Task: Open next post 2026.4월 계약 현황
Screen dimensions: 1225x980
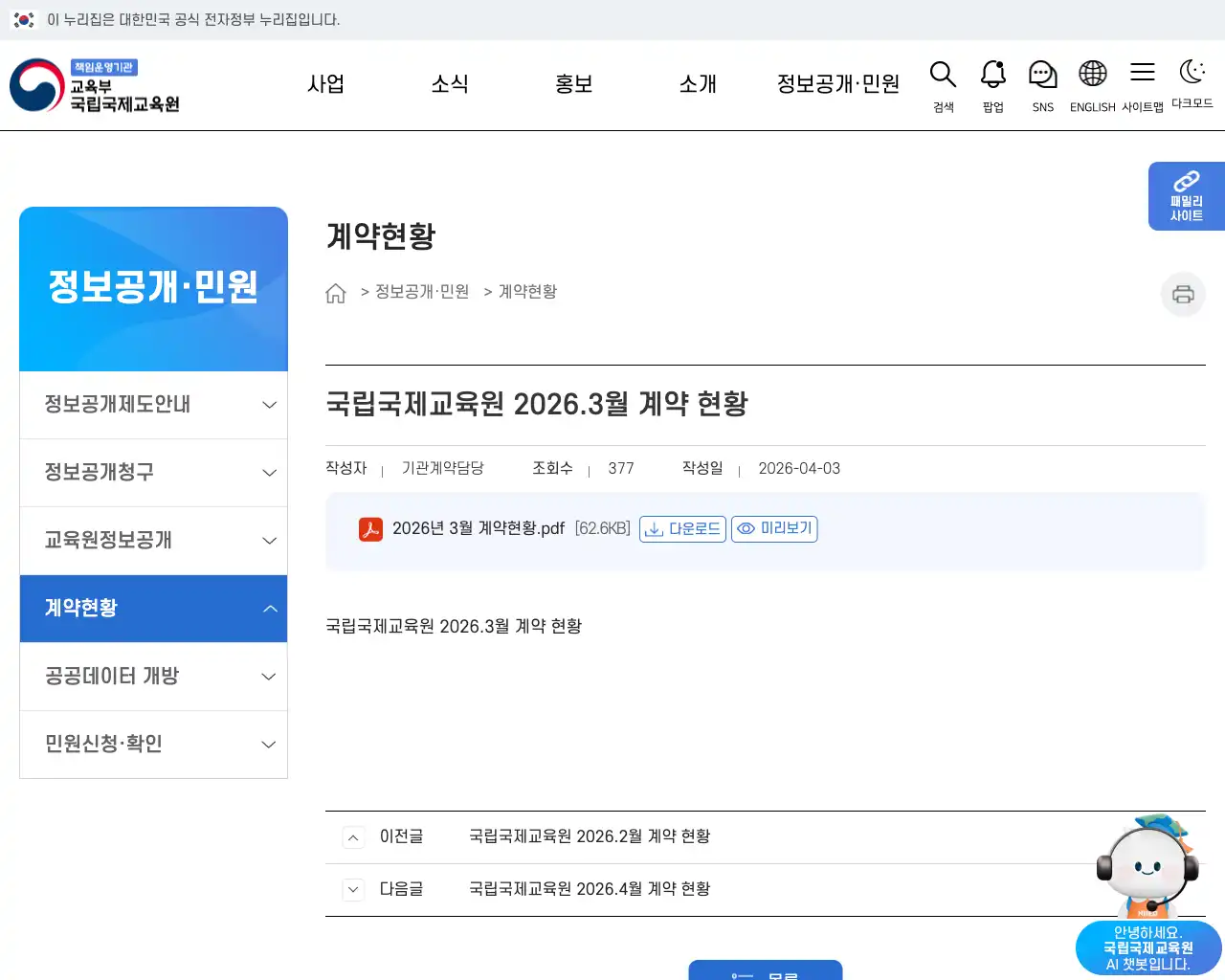Action: 590,889
